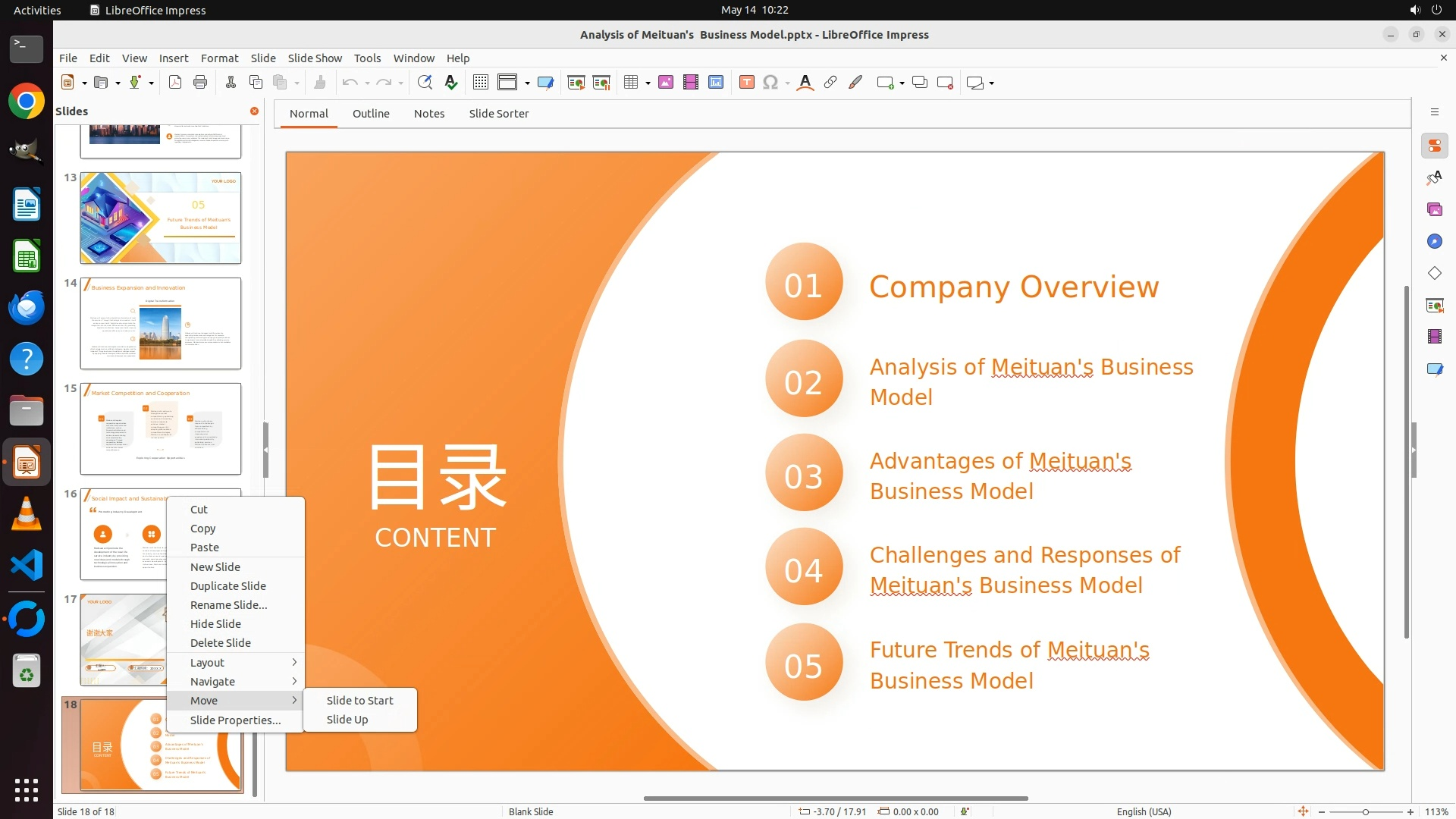Open the Navigator sidebar icon
Viewport: 1456px width, 819px height.
click(x=1434, y=241)
